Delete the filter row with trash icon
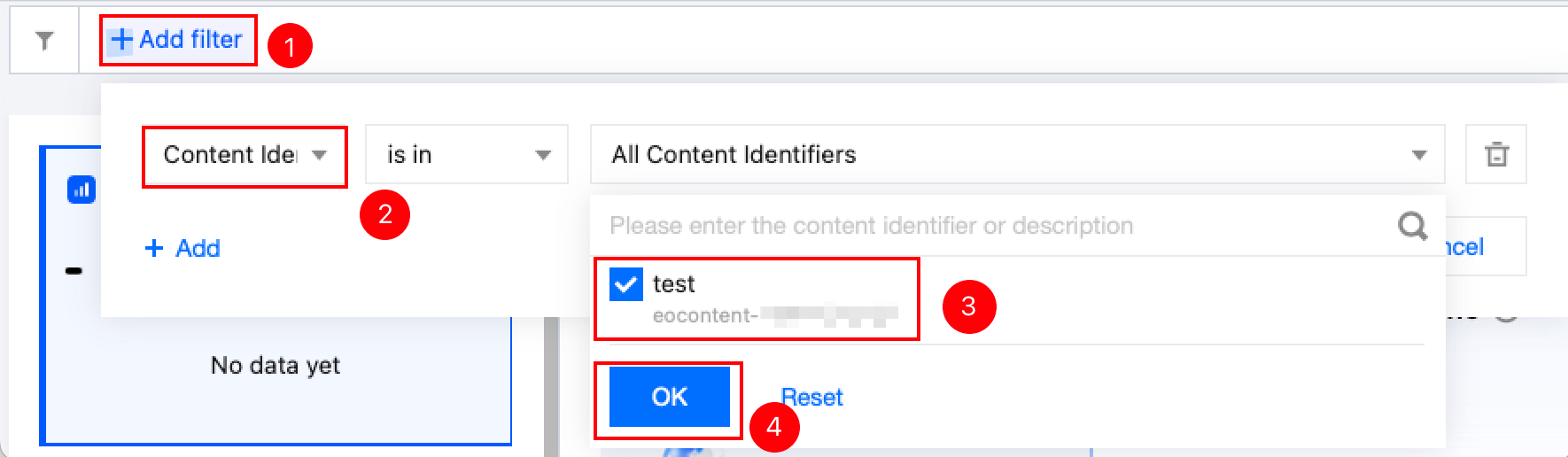 click(x=1496, y=154)
